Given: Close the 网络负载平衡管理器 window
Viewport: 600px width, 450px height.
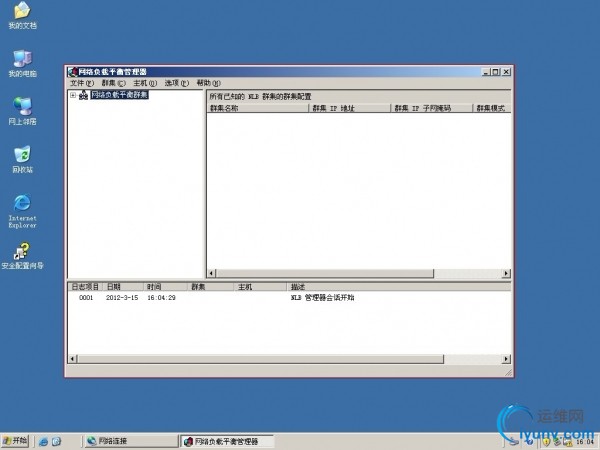Looking at the screenshot, I should click(x=506, y=72).
